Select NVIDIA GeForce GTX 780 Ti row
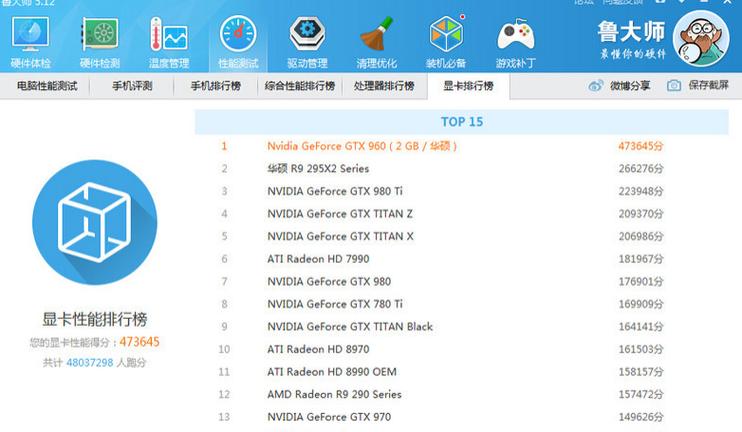The image size is (742, 432). click(x=461, y=304)
